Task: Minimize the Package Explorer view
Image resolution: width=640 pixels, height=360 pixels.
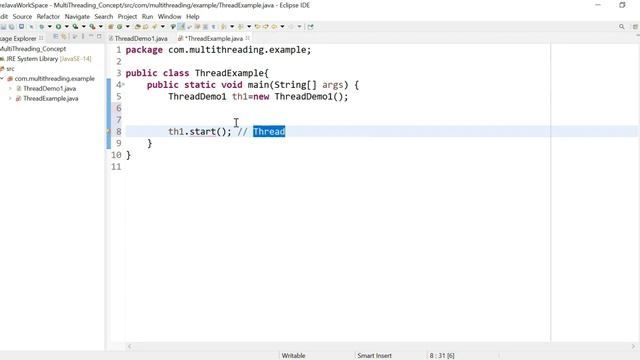Action: coord(91,36)
